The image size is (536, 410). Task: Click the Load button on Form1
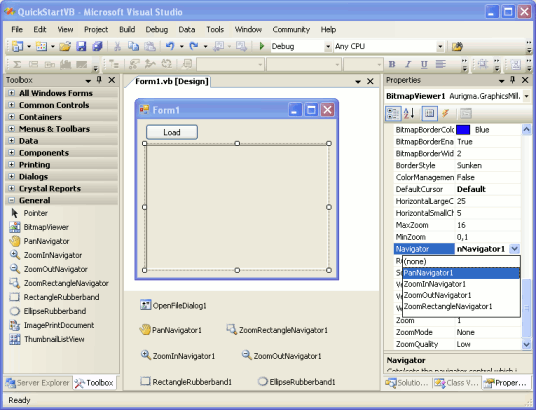172,132
